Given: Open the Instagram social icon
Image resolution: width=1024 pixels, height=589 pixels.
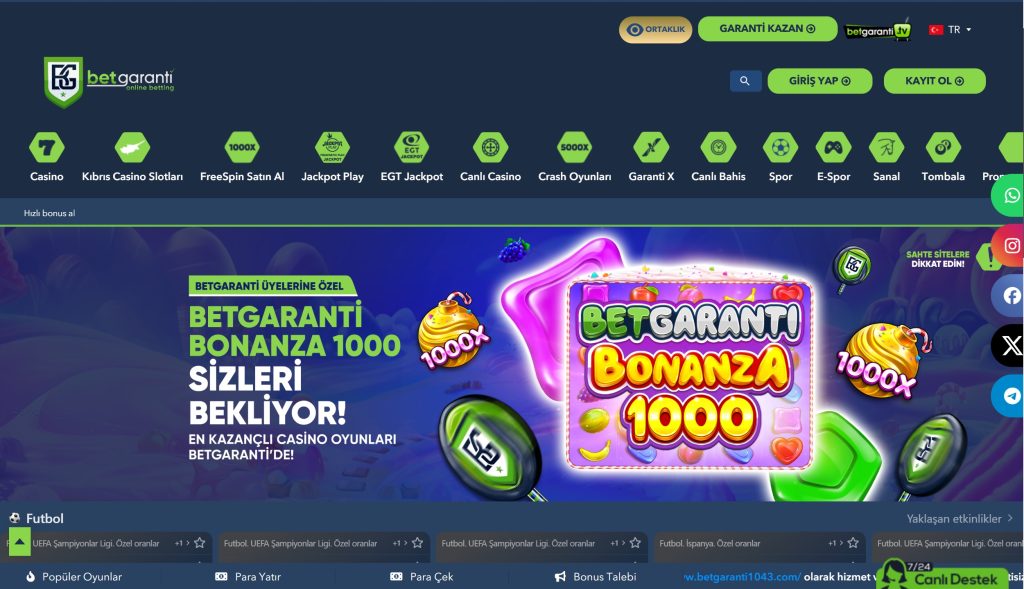Looking at the screenshot, I should (1010, 246).
